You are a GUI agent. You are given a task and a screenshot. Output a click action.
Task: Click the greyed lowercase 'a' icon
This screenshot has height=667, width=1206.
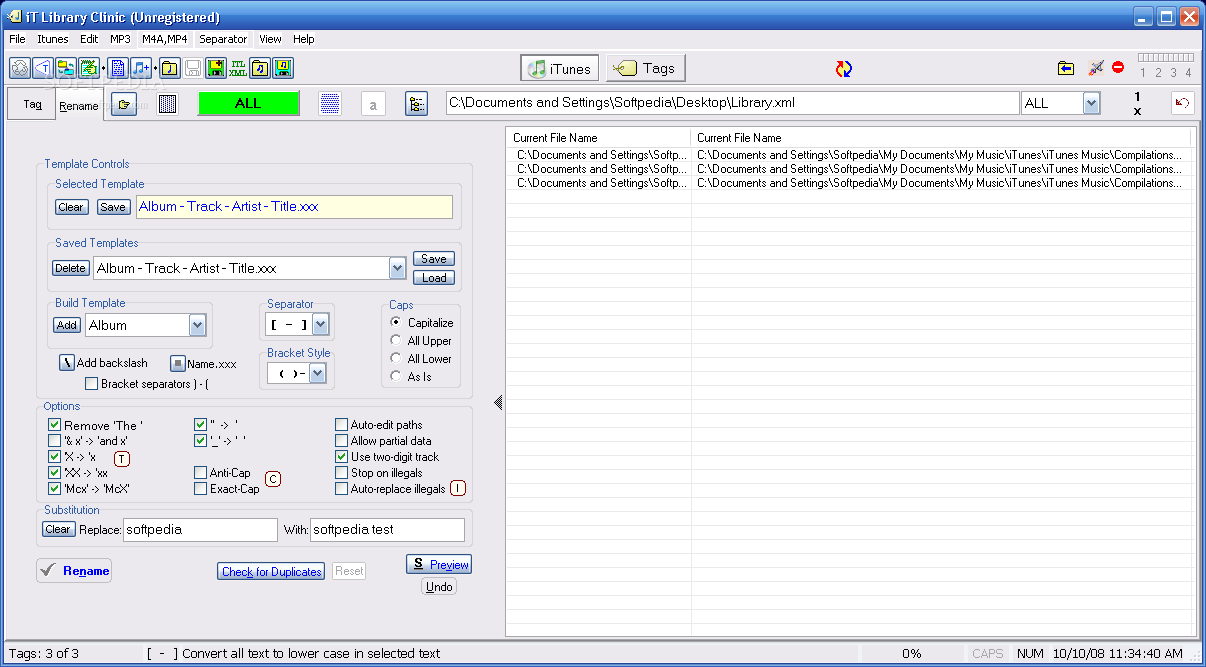coord(373,104)
